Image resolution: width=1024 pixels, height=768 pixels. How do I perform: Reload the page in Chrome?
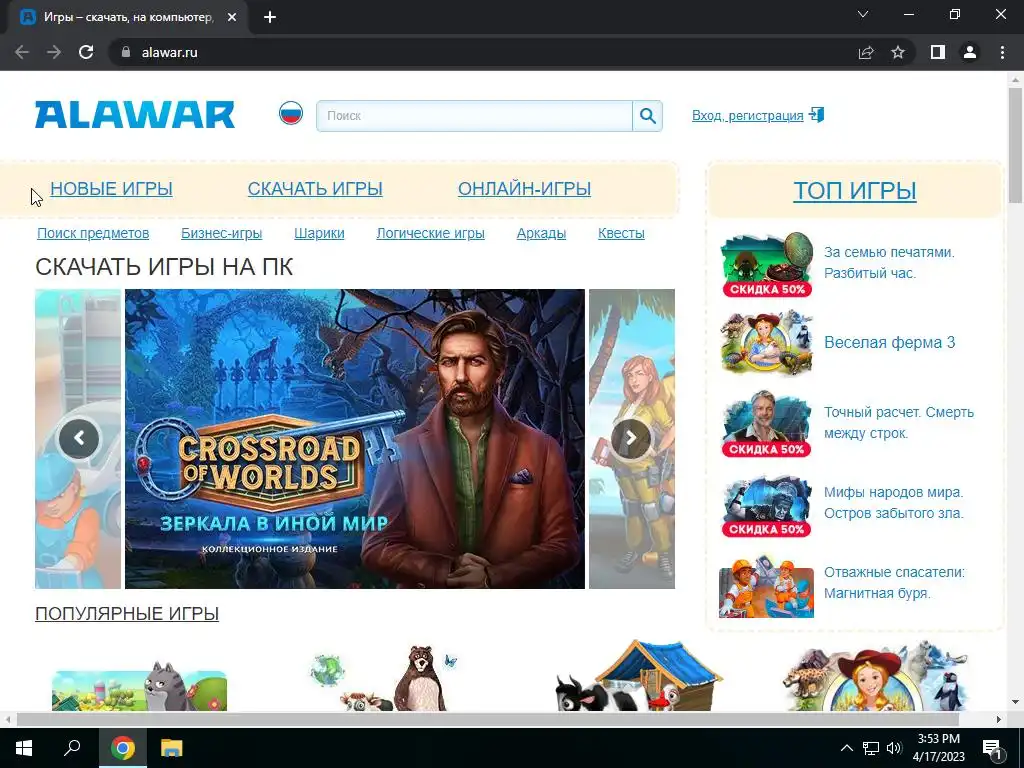click(x=86, y=52)
